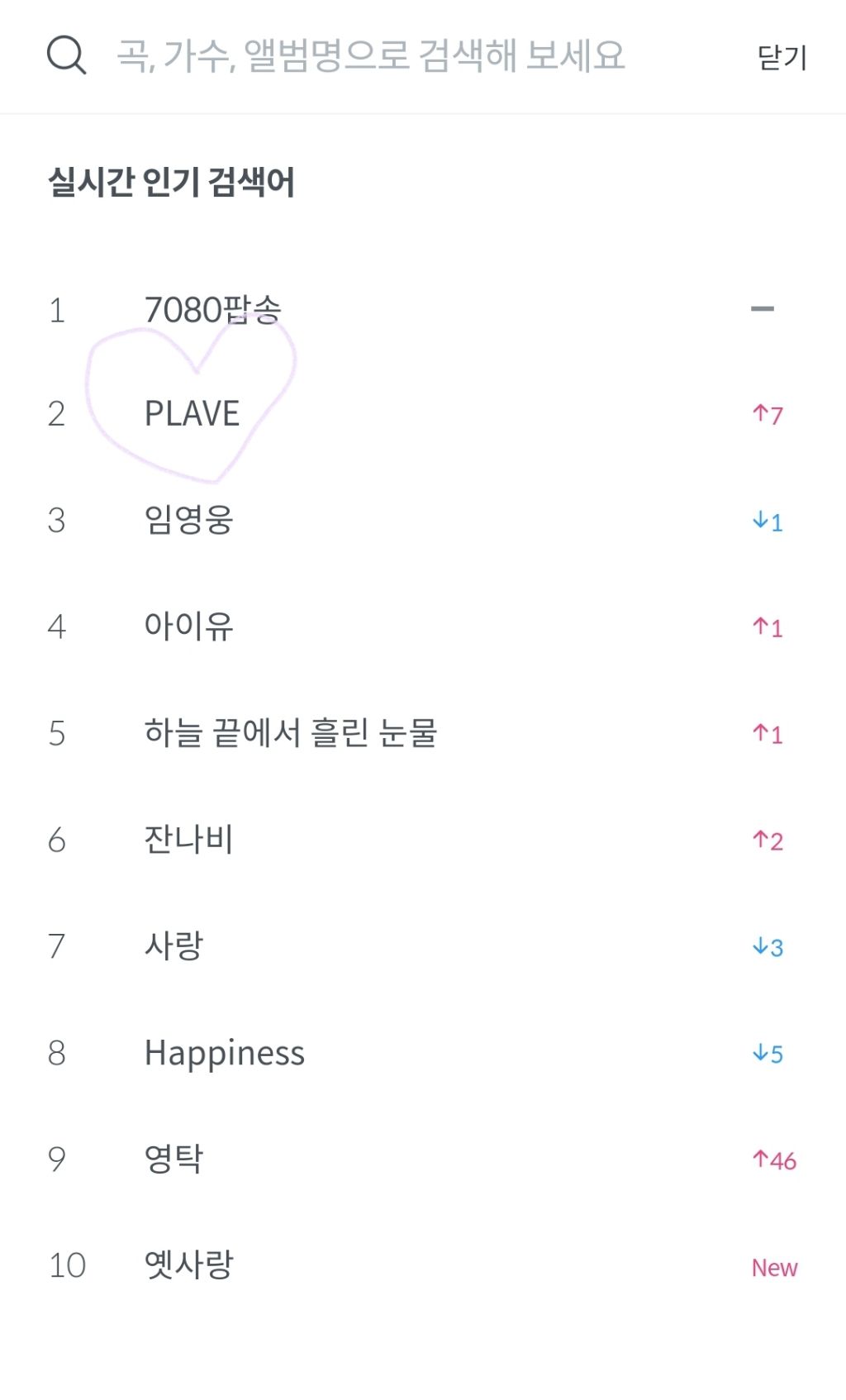The height and width of the screenshot is (1400, 846).
Task: Open the 옛사랑 new entry
Action: click(188, 1265)
